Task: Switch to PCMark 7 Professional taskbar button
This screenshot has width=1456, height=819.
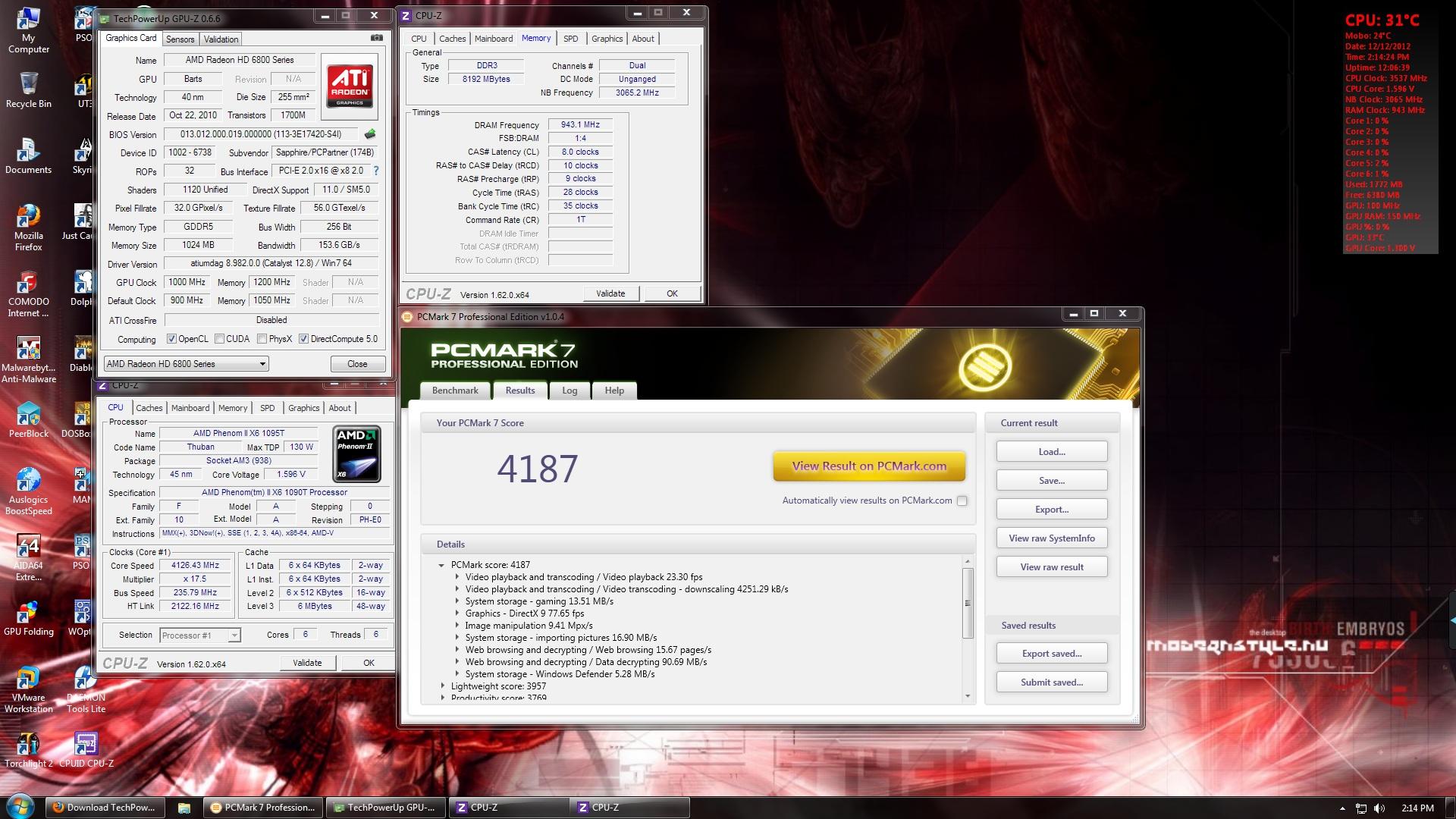Action: (263, 808)
